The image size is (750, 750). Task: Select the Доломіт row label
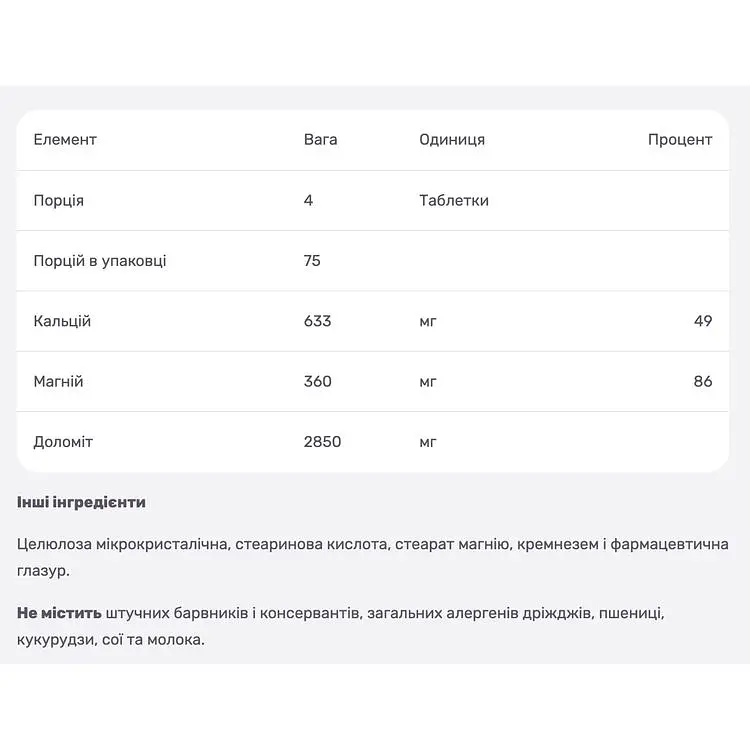pos(63,442)
